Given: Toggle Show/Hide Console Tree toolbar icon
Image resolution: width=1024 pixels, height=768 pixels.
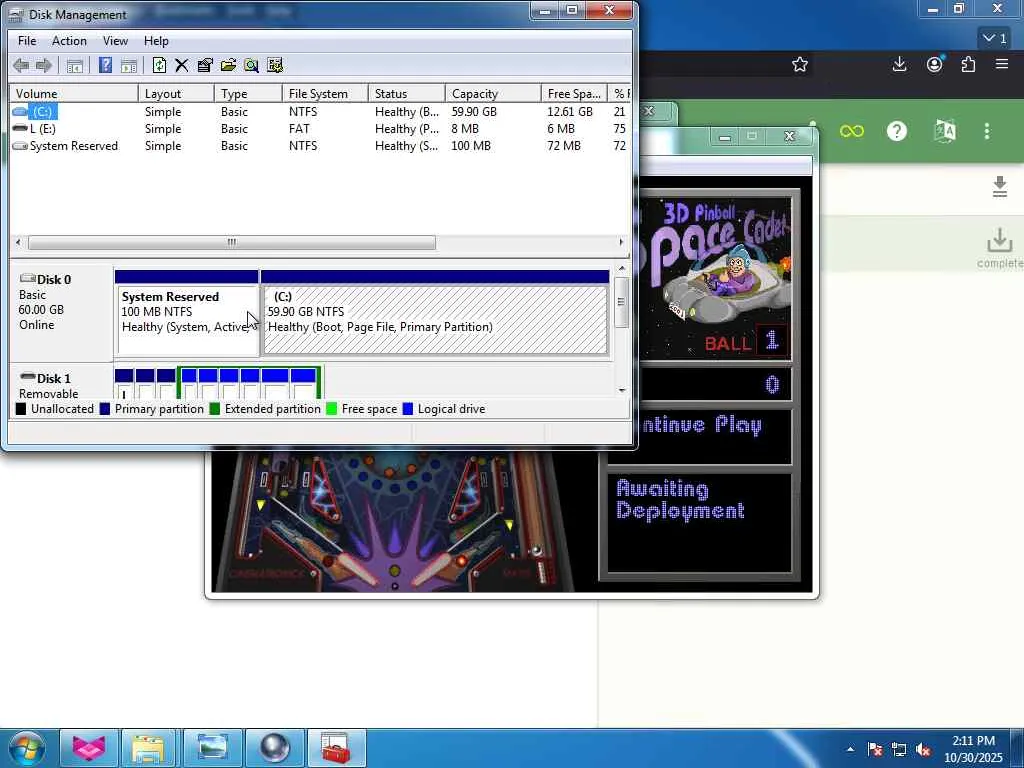Looking at the screenshot, I should [x=74, y=65].
